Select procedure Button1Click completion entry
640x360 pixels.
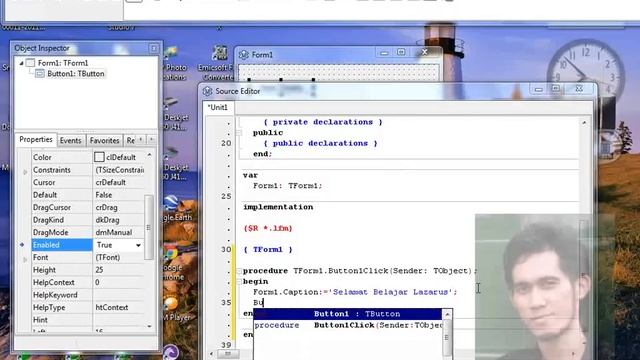347,325
